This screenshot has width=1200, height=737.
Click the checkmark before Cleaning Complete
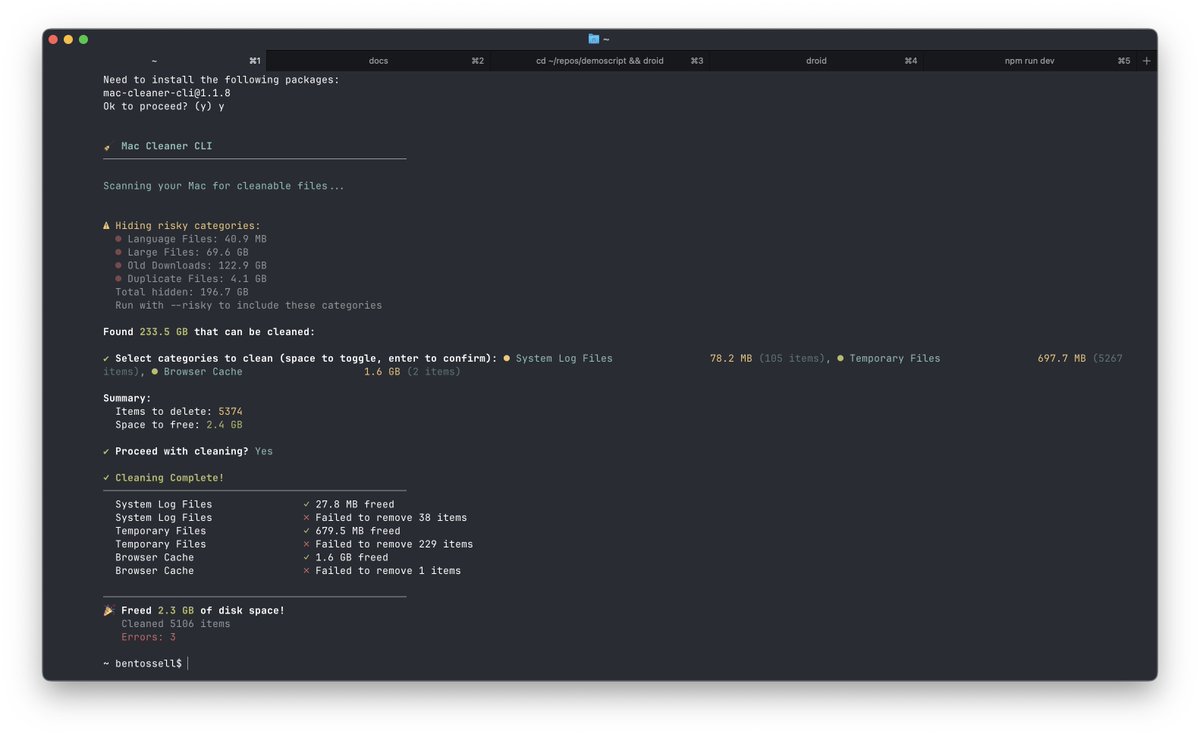point(107,478)
